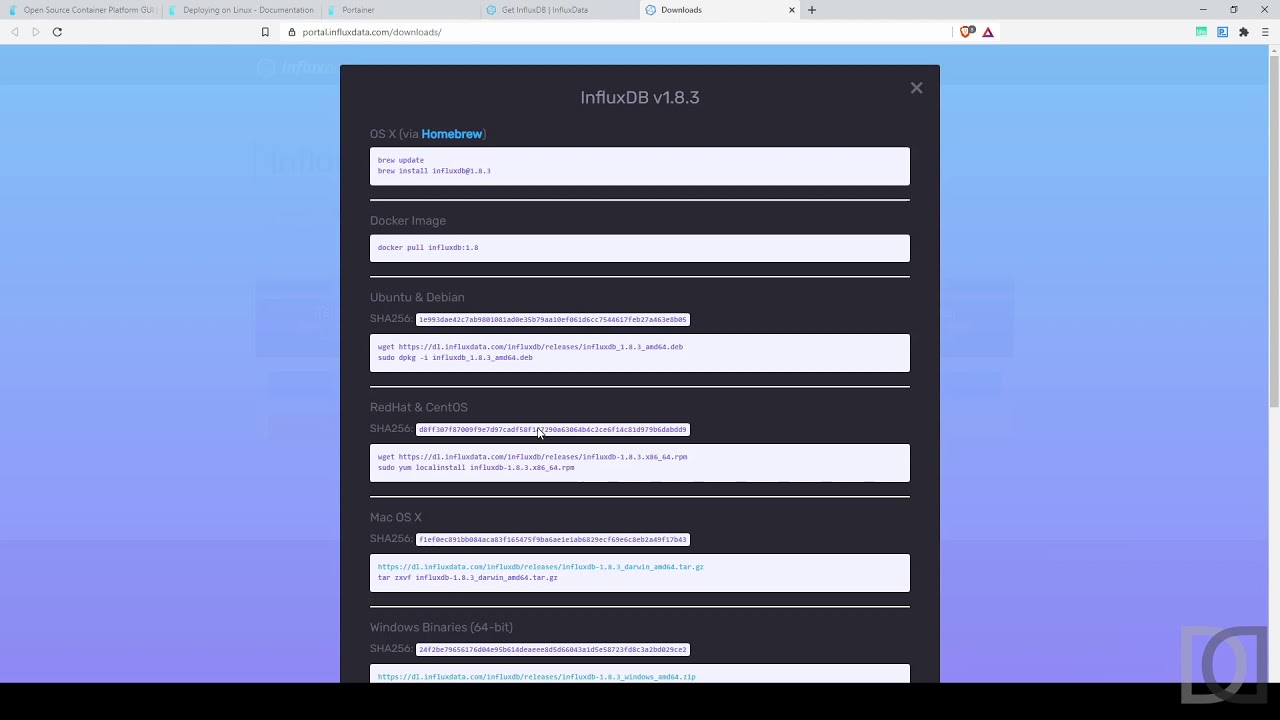1280x720 pixels.
Task: Click the wget influxdb amd64.deb command
Action: pos(530,347)
